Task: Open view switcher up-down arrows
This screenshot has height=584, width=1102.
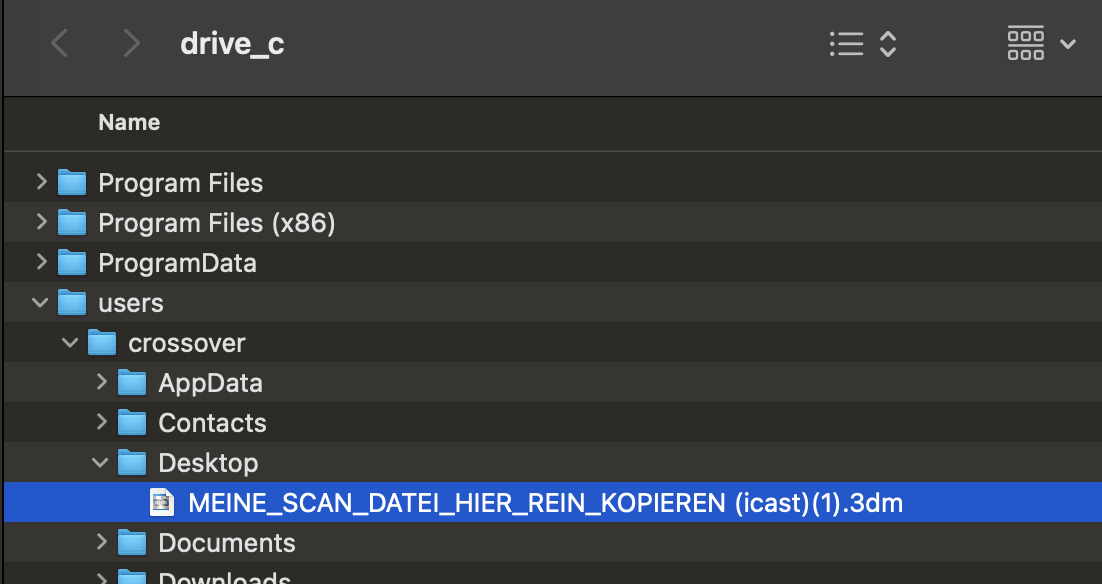Action: tap(887, 44)
